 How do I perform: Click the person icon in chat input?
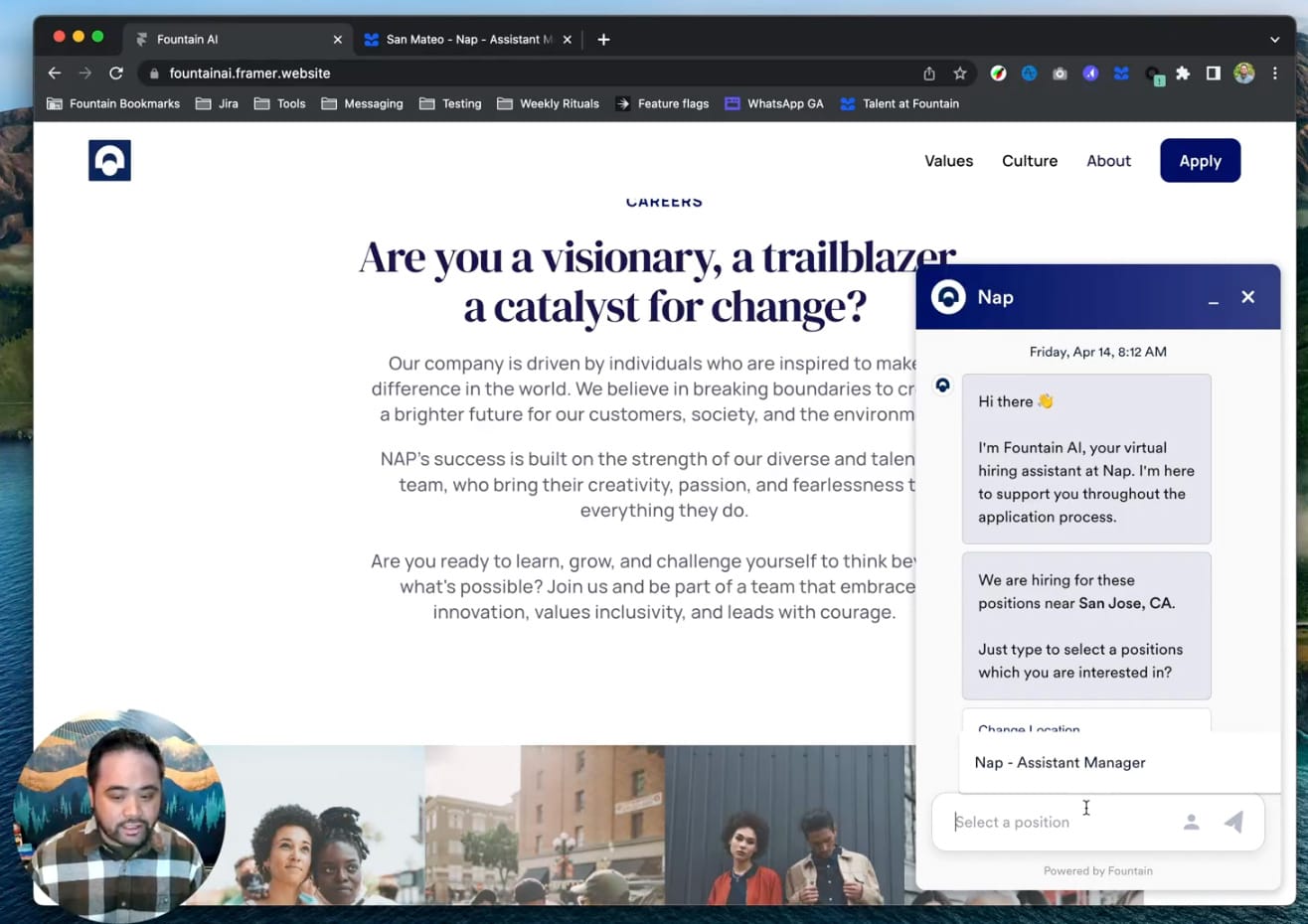pos(1192,822)
